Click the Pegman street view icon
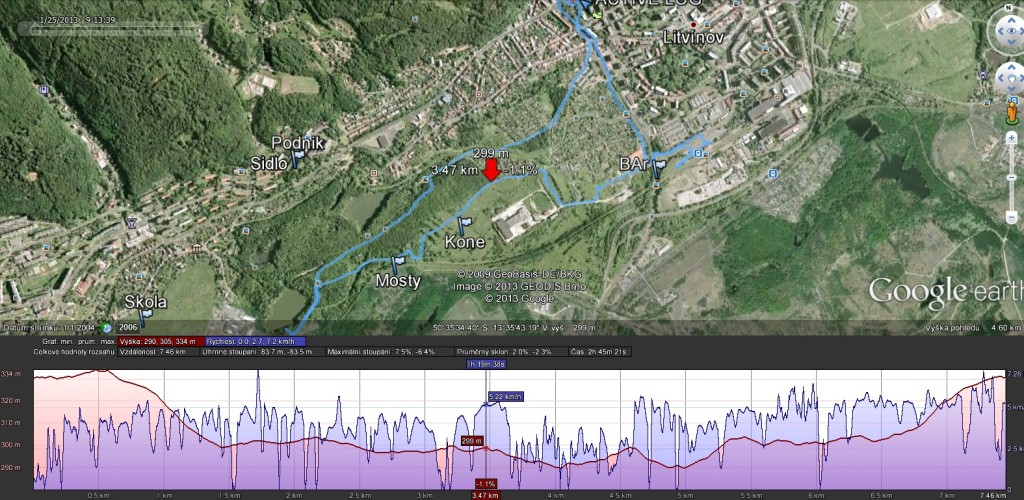Screen dimensions: 1024x500 pyautogui.click(x=1012, y=112)
